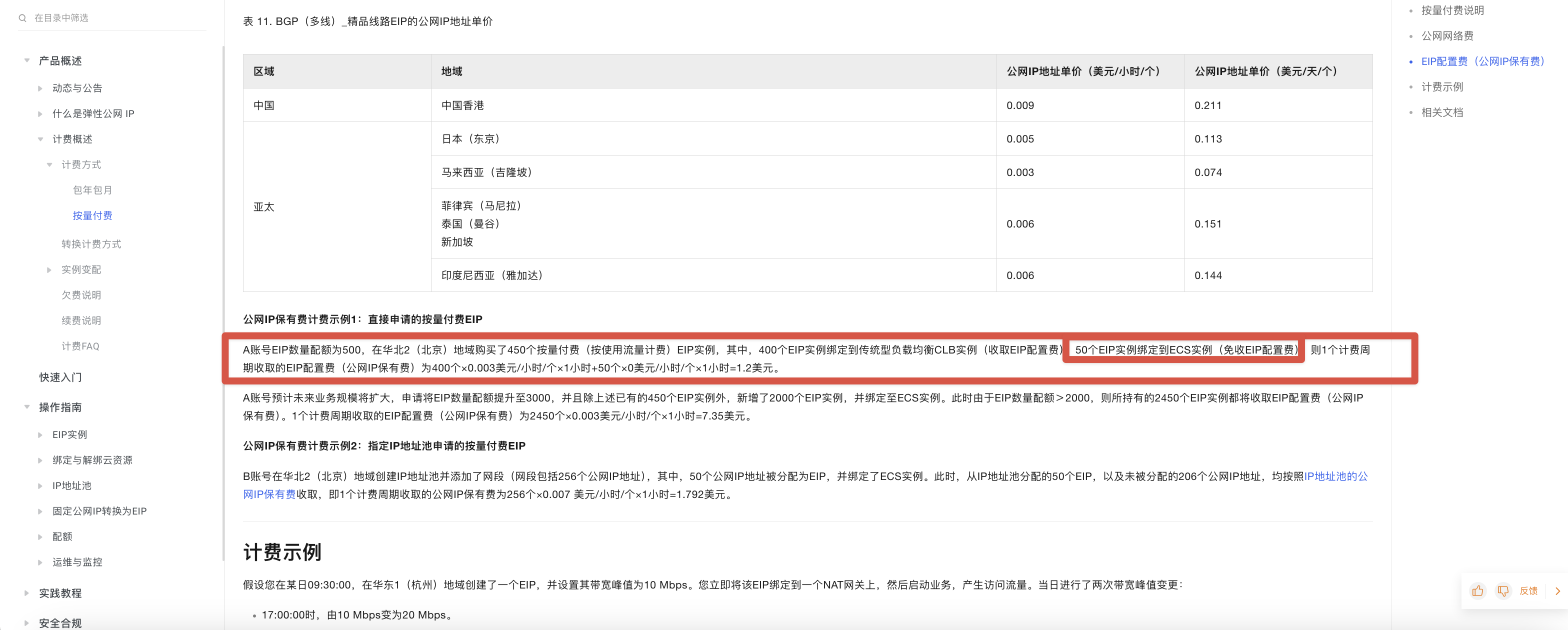The height and width of the screenshot is (630, 1568).
Task: Jump to 公网网络费 in page outline
Action: pyautogui.click(x=1447, y=36)
